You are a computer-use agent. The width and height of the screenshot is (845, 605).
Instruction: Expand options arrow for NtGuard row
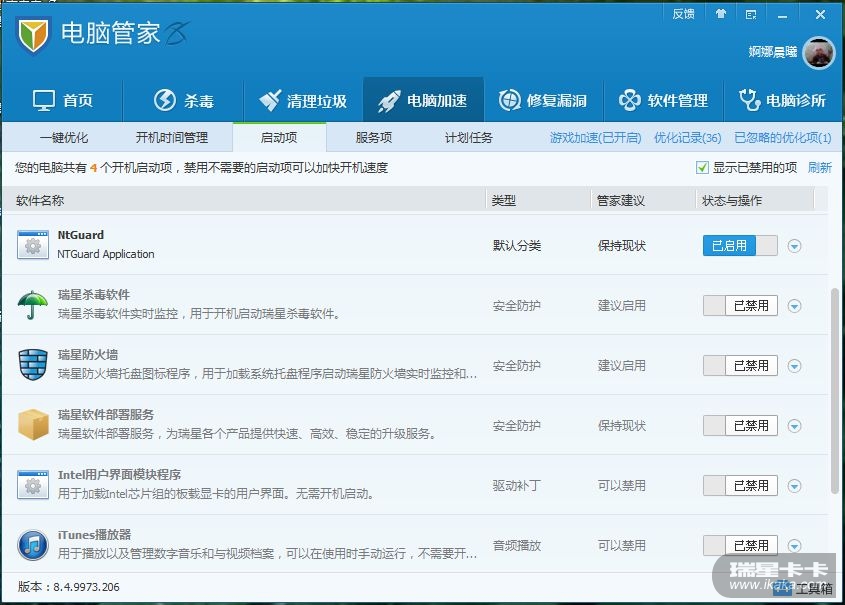click(x=794, y=246)
